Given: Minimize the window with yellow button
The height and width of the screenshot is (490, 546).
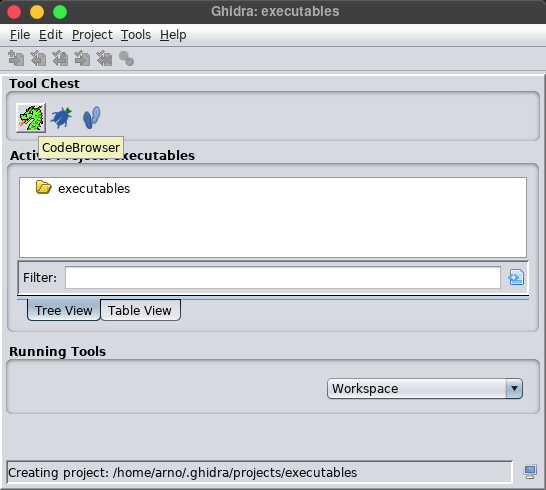Looking at the screenshot, I should [x=37, y=12].
